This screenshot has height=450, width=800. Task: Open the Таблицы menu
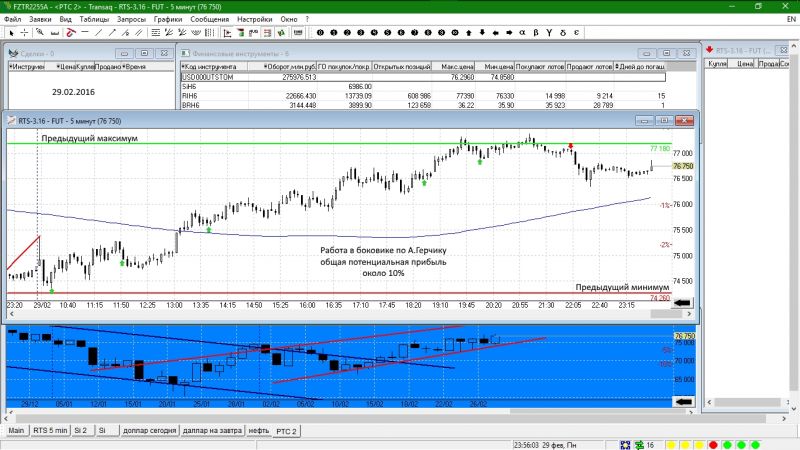point(94,19)
